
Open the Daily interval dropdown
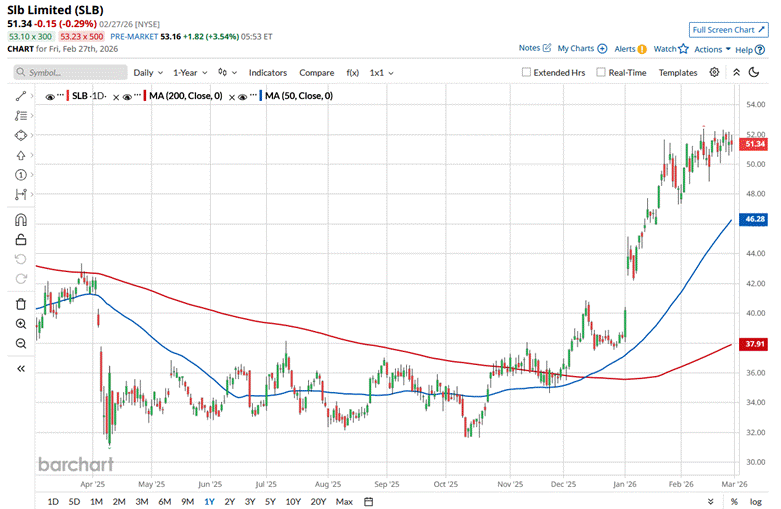point(148,73)
